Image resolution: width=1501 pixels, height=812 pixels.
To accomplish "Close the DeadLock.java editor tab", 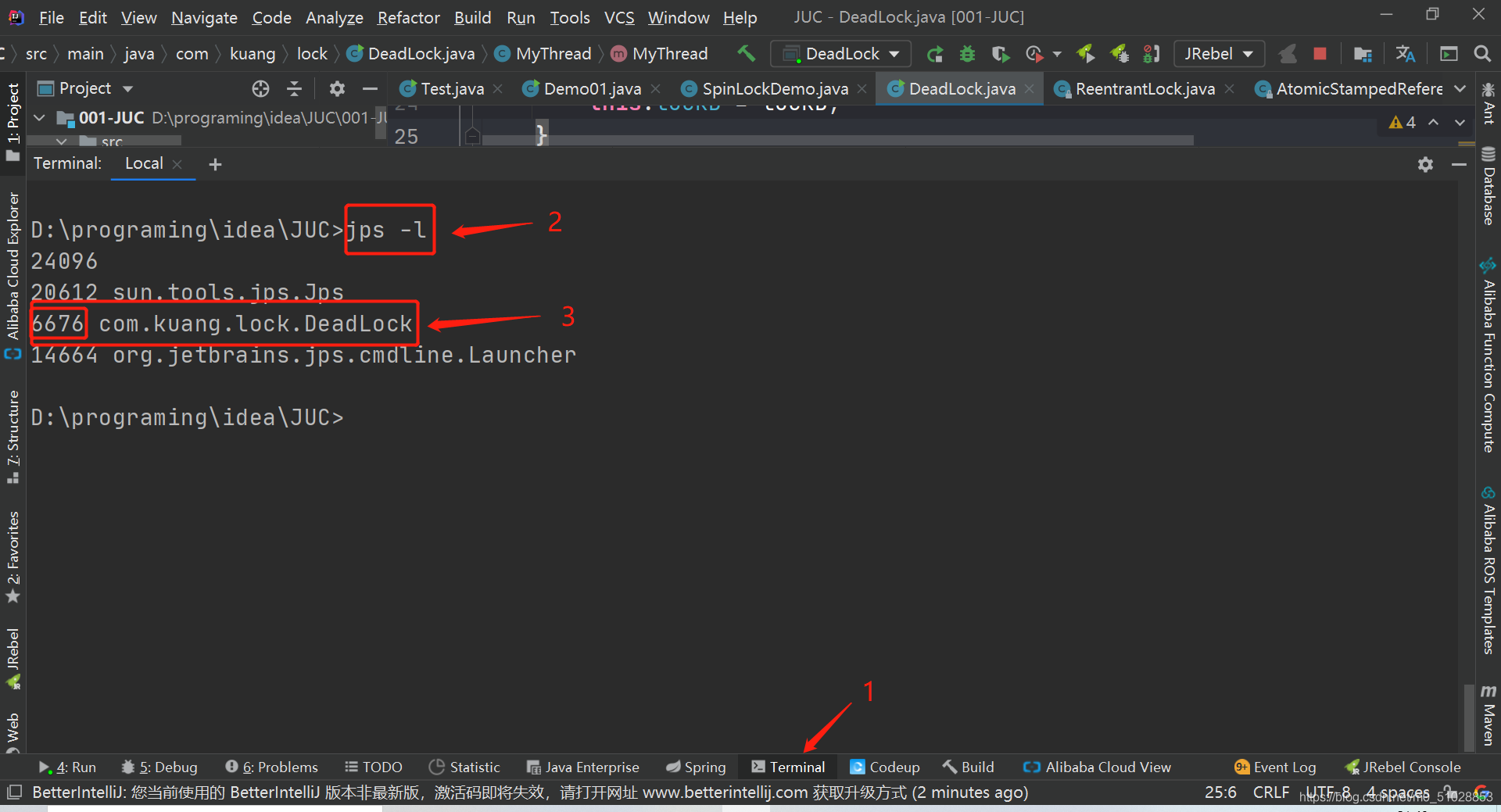I will (1030, 89).
